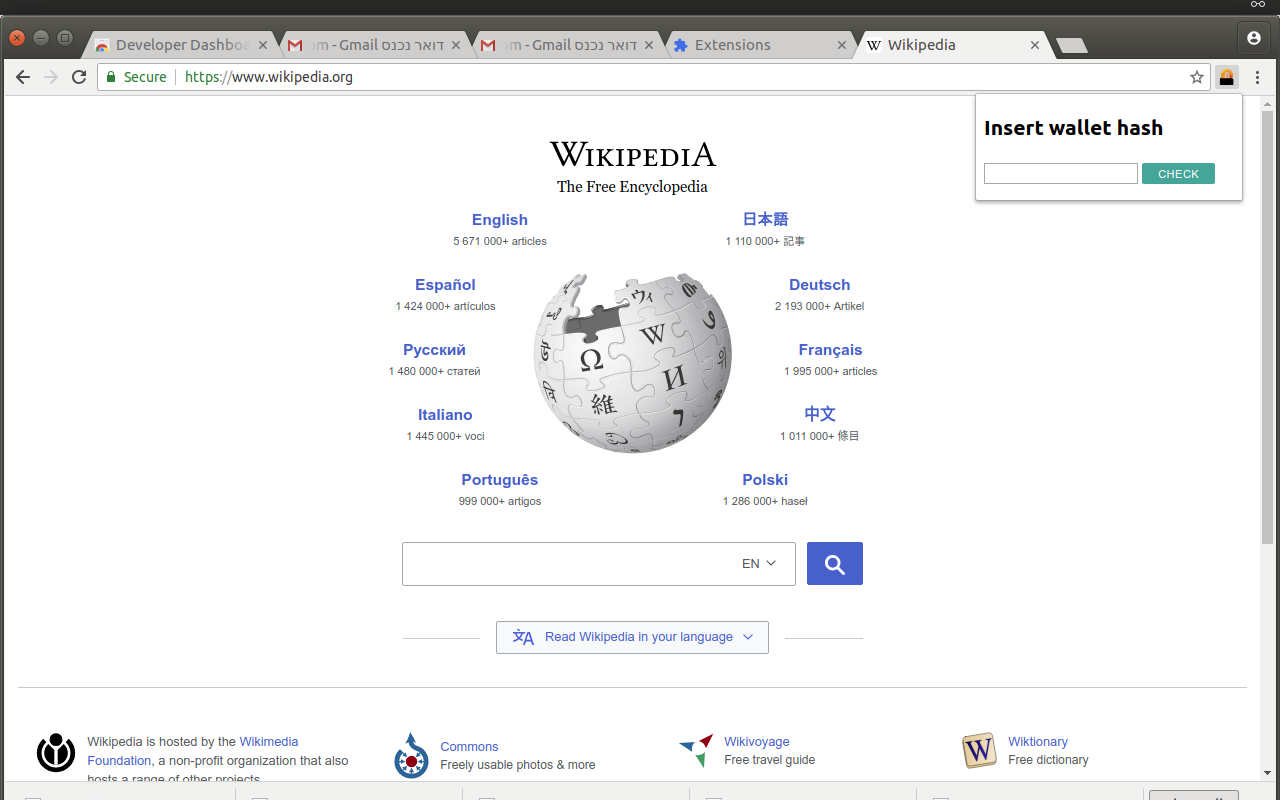Bookmark this page with the star icon
1280x800 pixels.
click(1197, 77)
